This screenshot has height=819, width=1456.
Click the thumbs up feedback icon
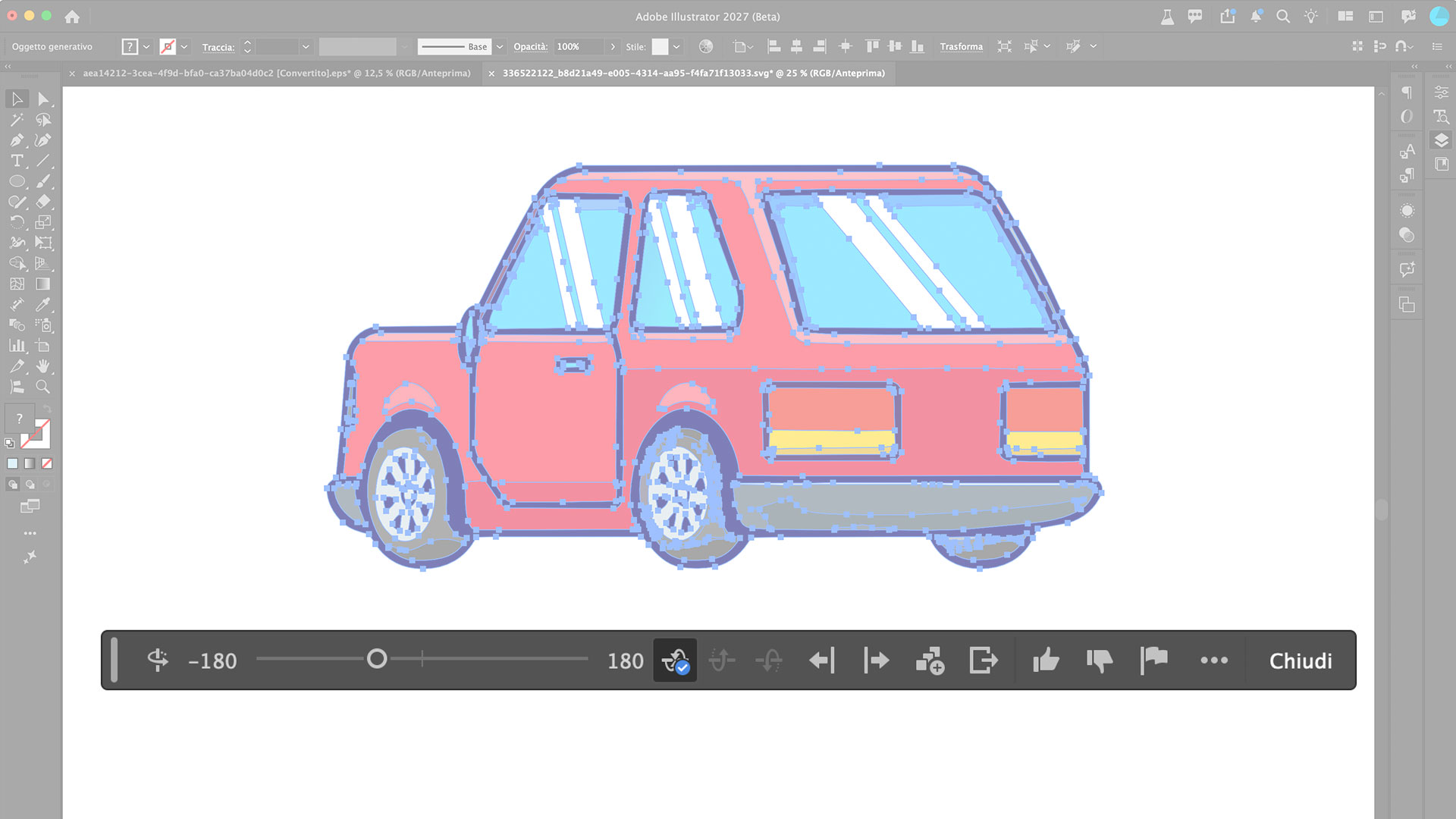(x=1046, y=661)
